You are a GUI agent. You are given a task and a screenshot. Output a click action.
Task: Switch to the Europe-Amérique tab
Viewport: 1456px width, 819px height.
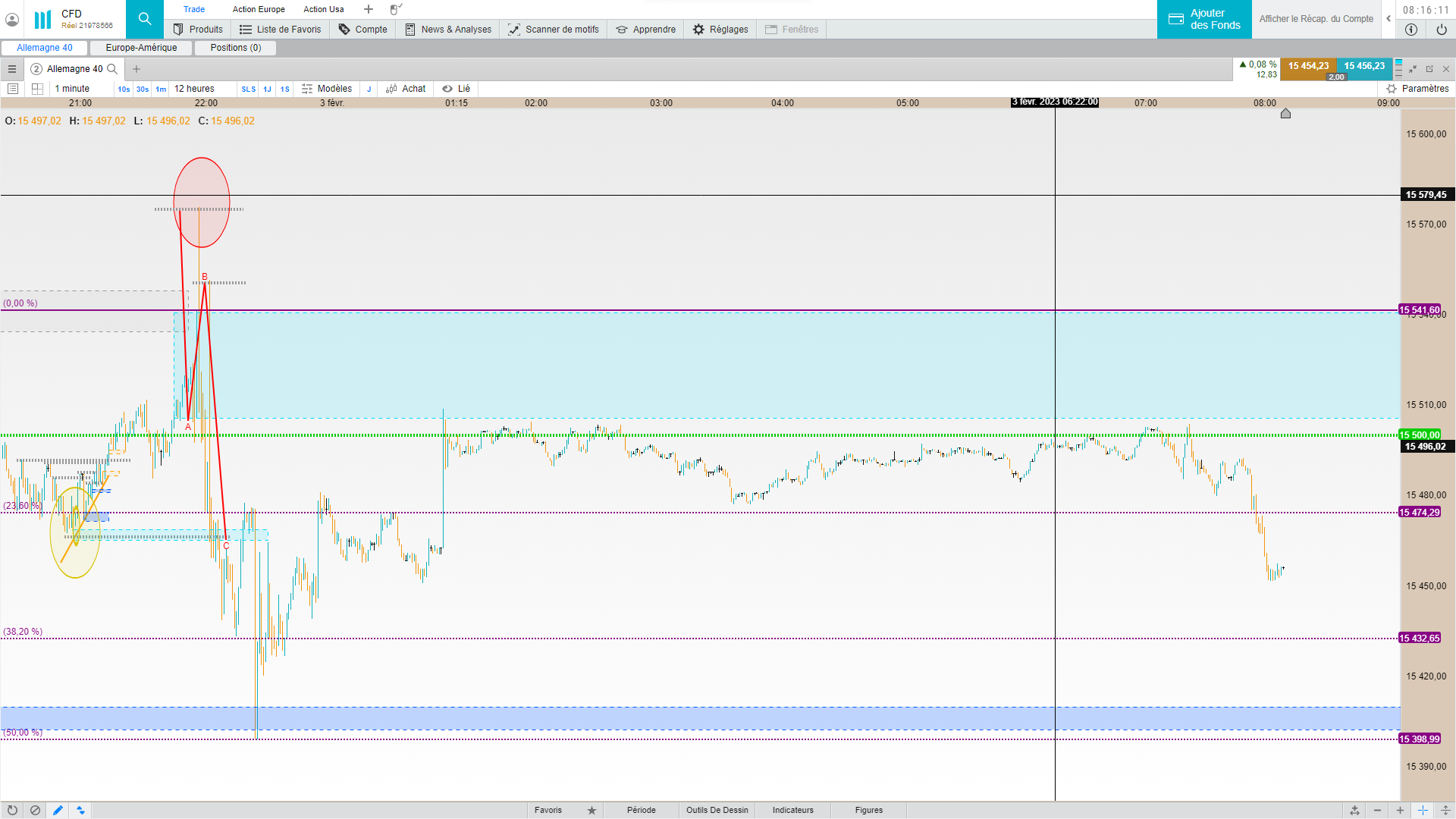[x=141, y=48]
